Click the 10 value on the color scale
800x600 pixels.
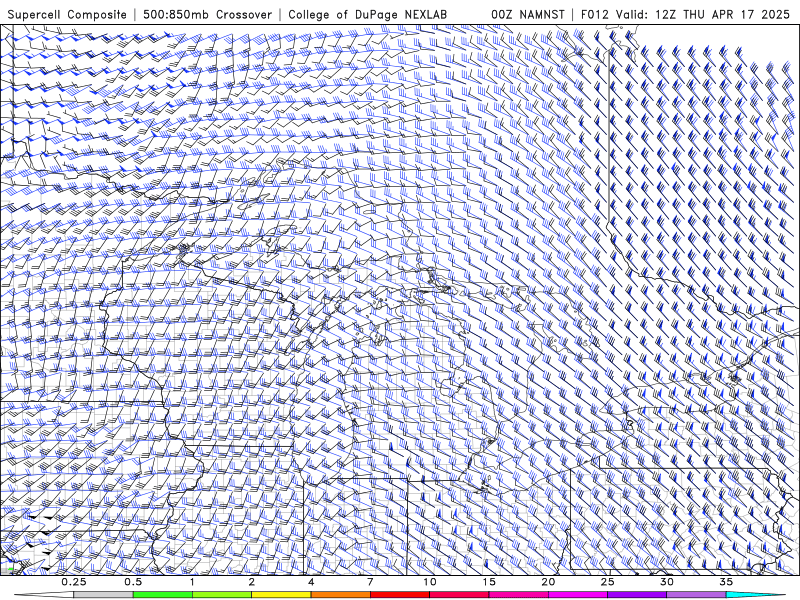[x=430, y=582]
